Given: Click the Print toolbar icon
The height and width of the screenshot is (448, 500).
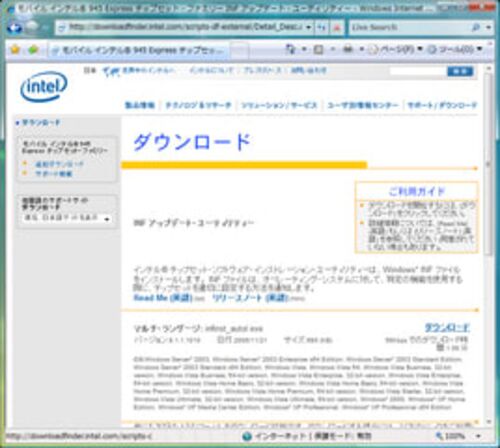Looking at the screenshot, I should point(348,50).
